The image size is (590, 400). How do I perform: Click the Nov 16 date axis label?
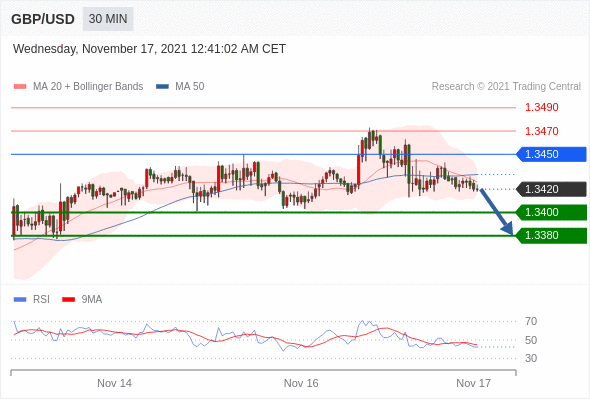[x=301, y=383]
